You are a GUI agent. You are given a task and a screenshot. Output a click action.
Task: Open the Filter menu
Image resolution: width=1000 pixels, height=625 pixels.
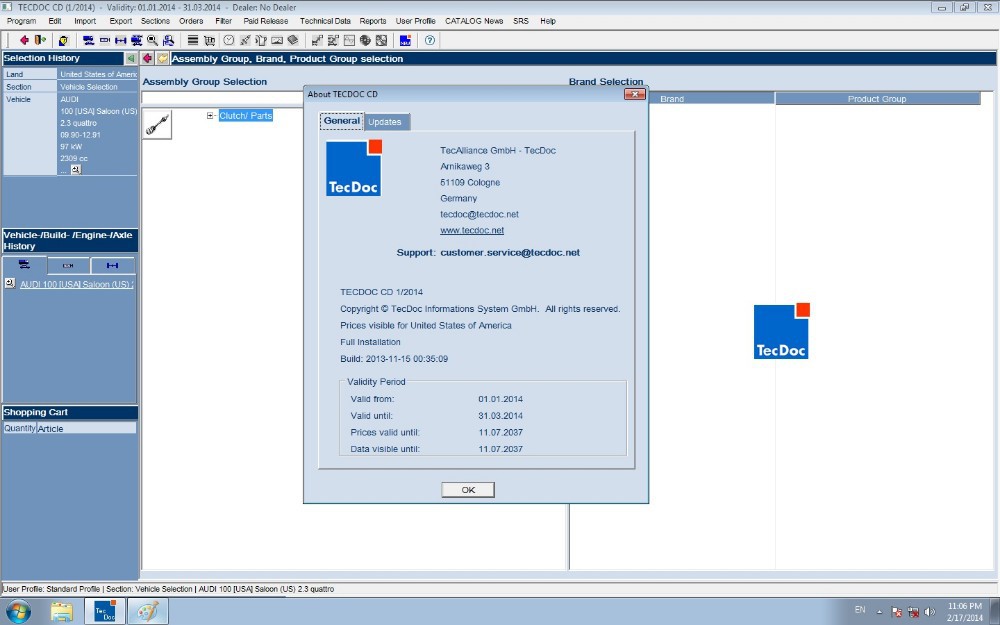coord(224,21)
